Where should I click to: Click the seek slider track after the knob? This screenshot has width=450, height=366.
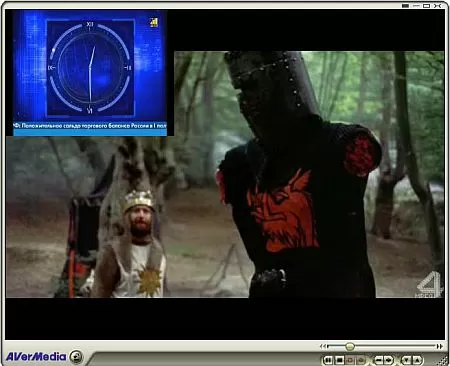point(395,347)
